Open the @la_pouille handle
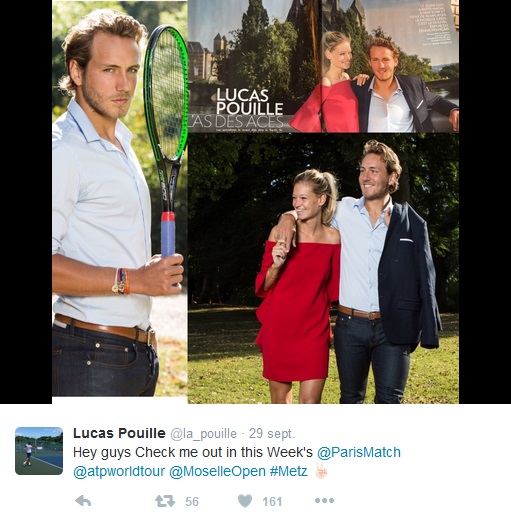The height and width of the screenshot is (530, 511). point(203,434)
